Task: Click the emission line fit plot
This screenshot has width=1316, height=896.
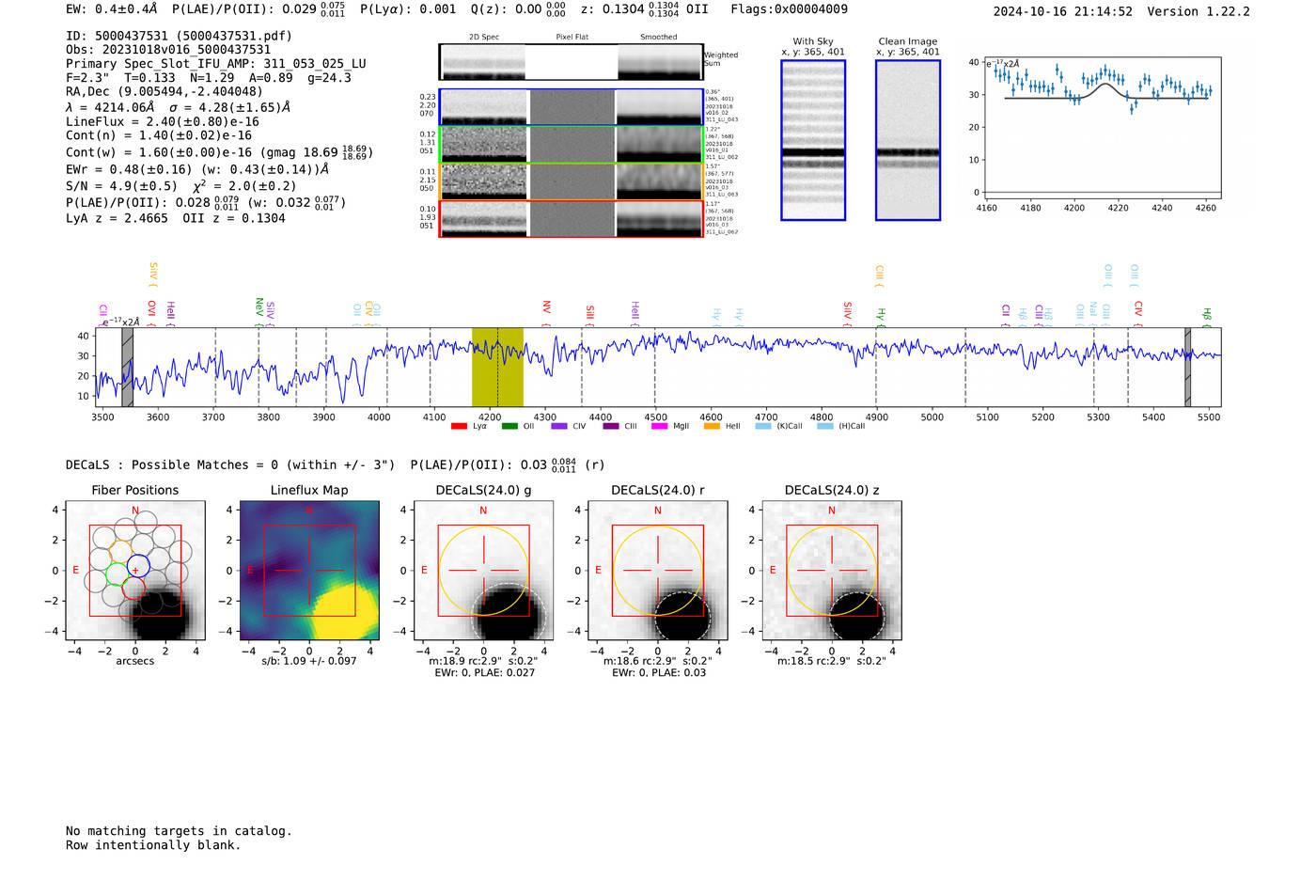Action: tap(1103, 127)
